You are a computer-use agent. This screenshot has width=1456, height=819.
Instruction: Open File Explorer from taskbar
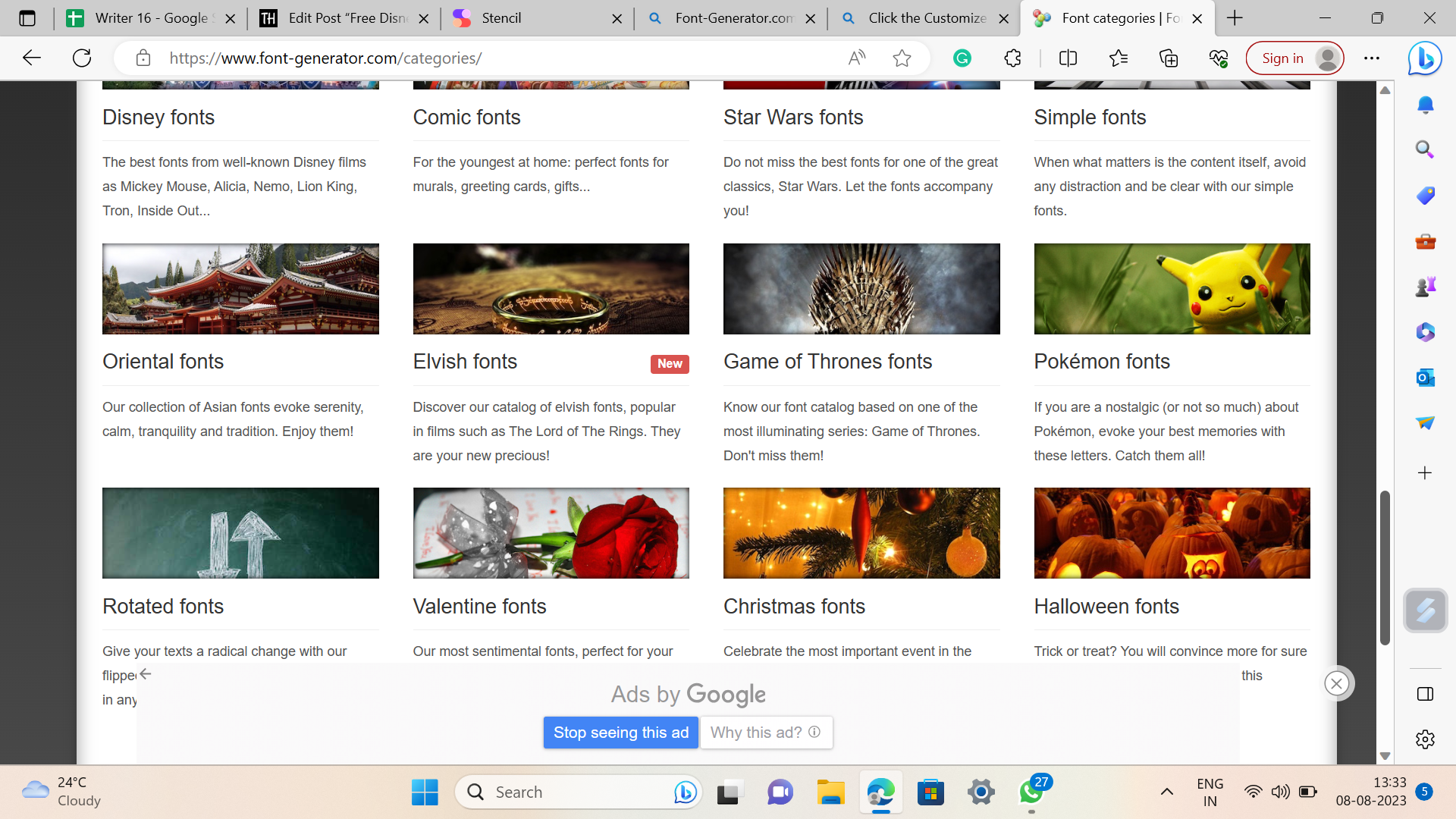click(830, 792)
